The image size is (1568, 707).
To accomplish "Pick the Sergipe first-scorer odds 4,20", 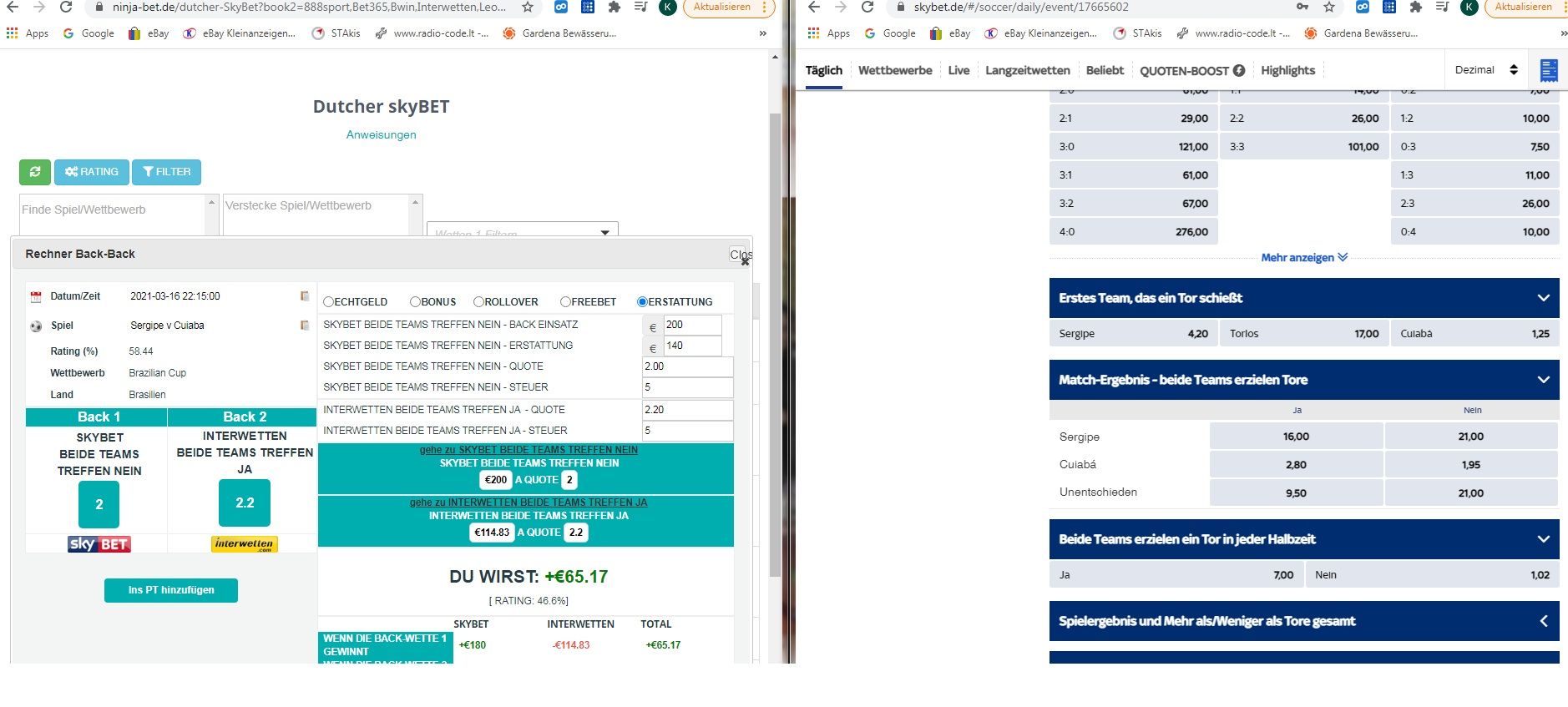I will pyautogui.click(x=1133, y=334).
